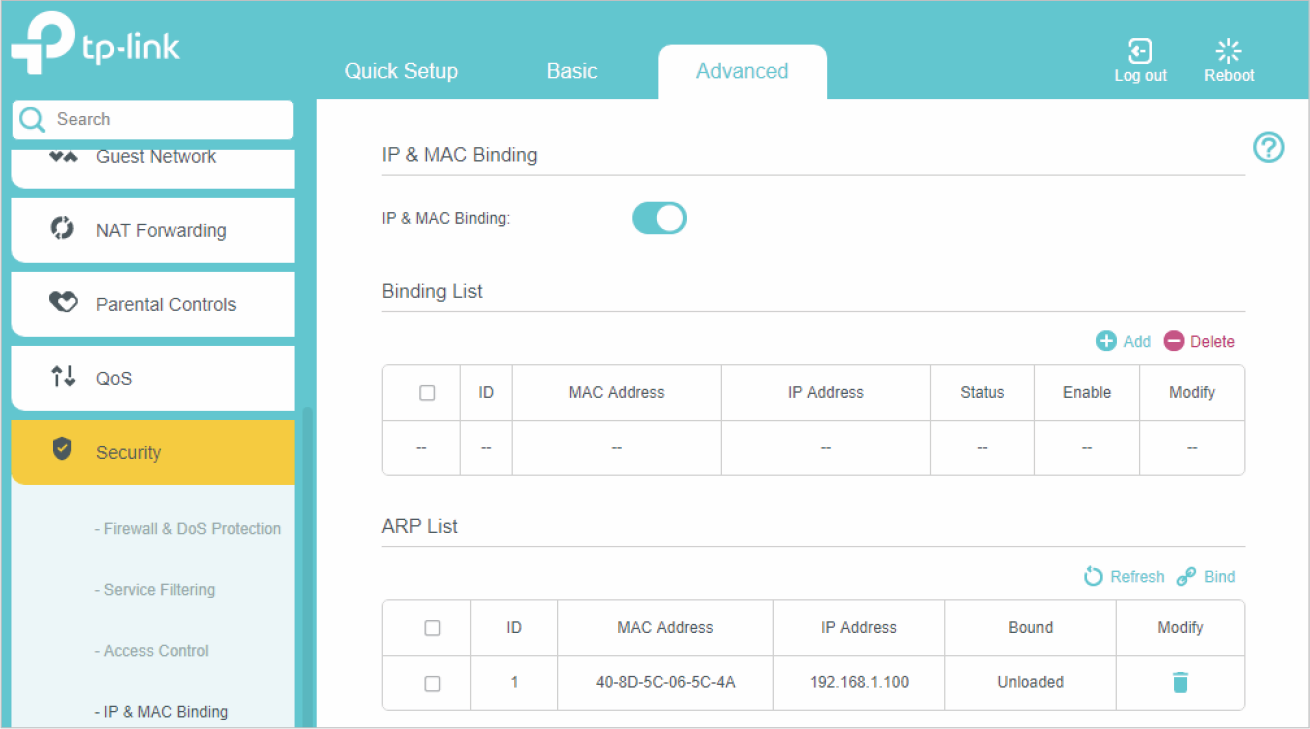1310x729 pixels.
Task: Click the Bind link icon in ARP List
Action: pyautogui.click(x=1187, y=576)
